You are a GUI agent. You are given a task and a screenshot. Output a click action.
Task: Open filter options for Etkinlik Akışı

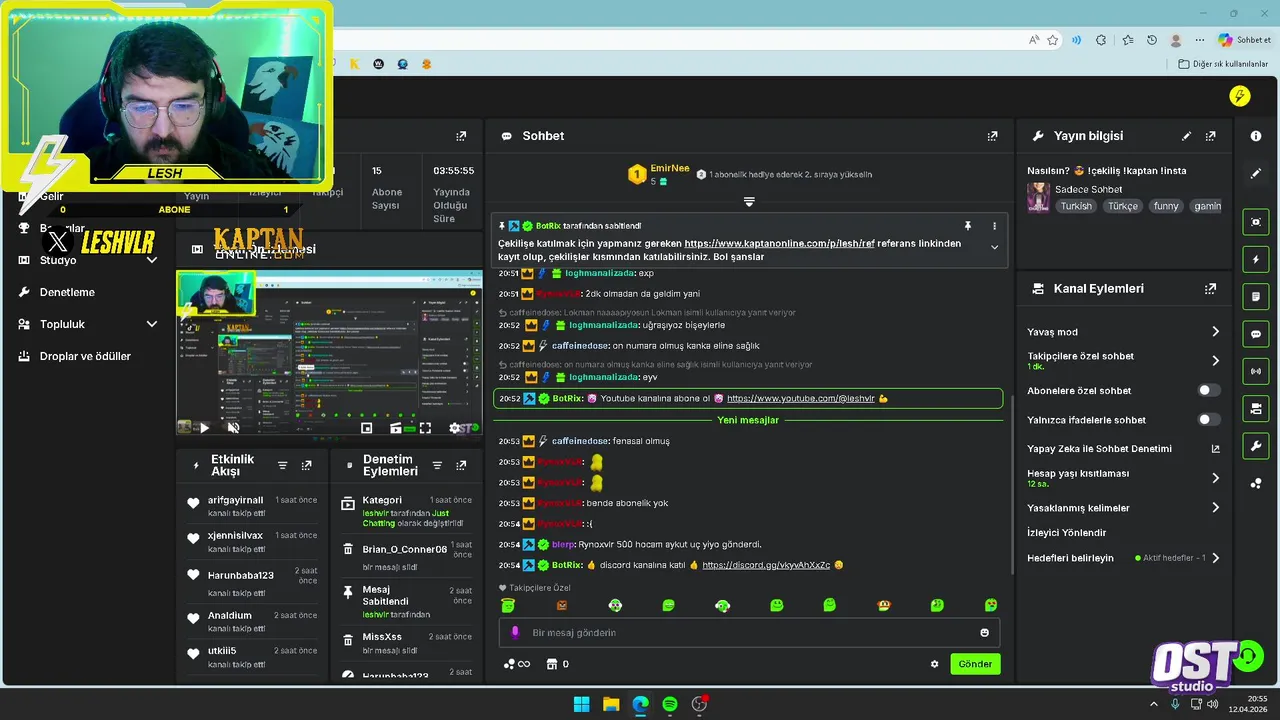click(282, 466)
